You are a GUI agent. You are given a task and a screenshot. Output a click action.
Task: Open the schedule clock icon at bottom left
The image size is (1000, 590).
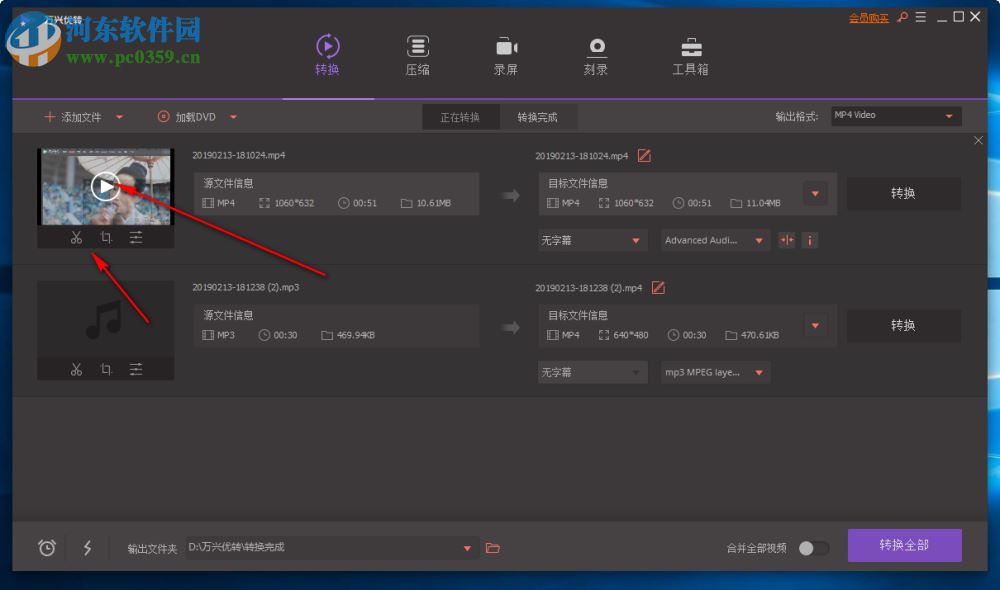tap(45, 548)
